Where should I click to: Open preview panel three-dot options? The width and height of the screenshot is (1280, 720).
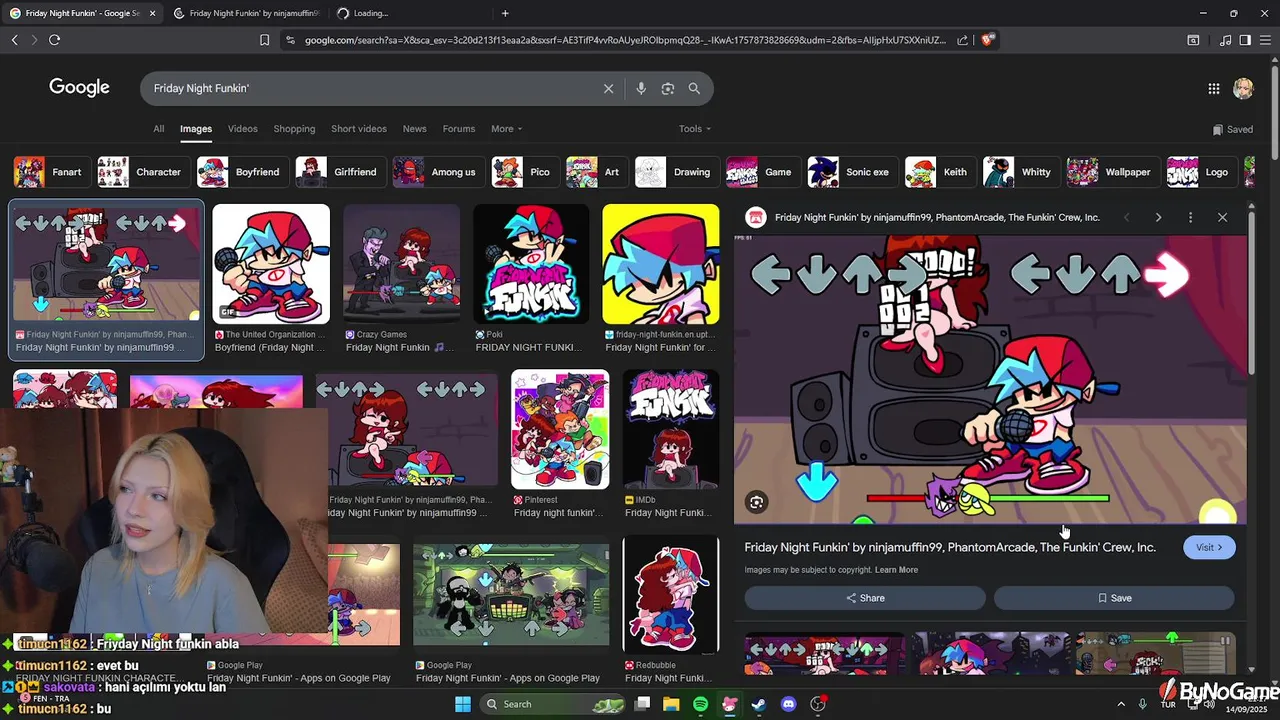tap(1190, 217)
